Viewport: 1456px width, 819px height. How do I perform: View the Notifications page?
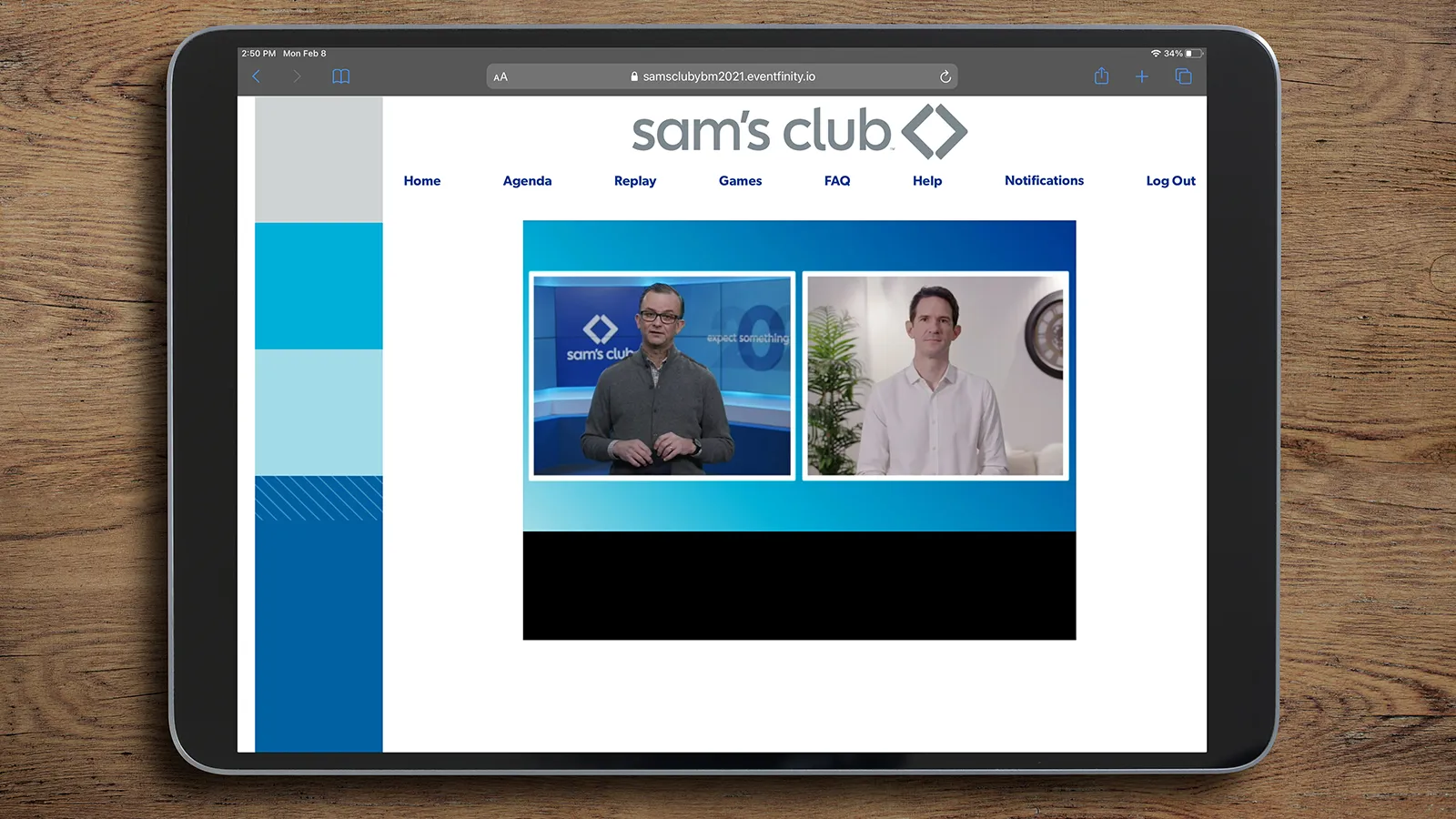pyautogui.click(x=1044, y=180)
